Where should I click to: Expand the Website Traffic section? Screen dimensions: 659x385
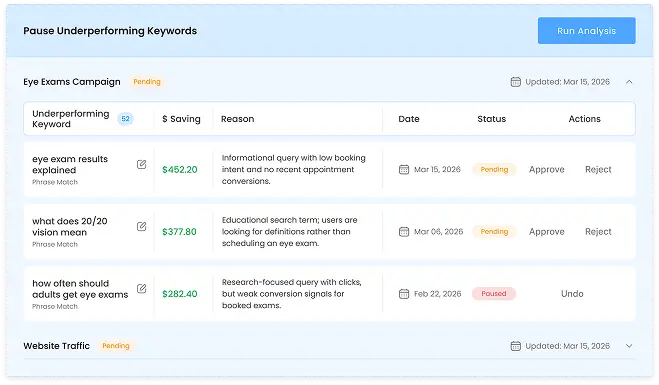(x=629, y=346)
